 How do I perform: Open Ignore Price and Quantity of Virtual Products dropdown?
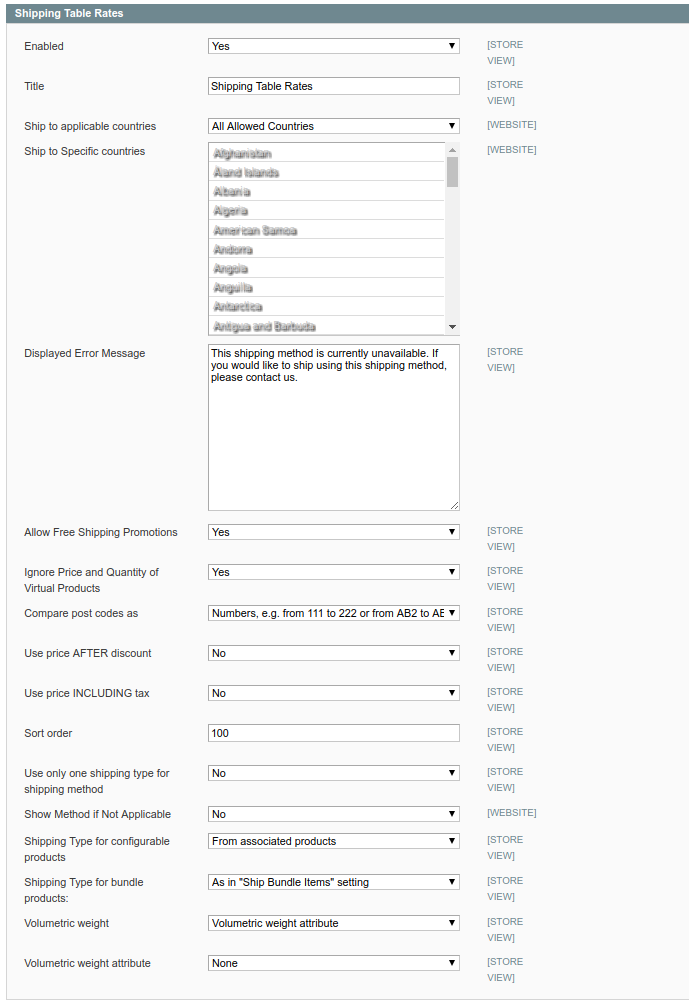[x=333, y=572]
